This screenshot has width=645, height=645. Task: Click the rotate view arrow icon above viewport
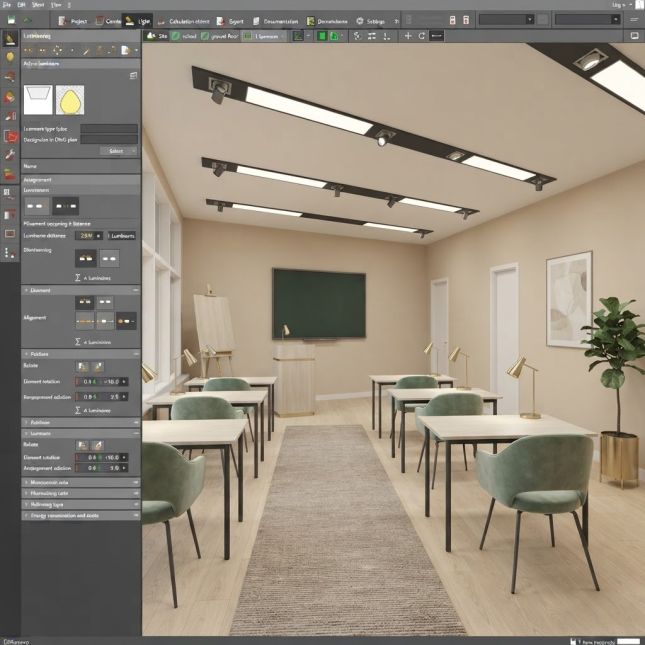pyautogui.click(x=422, y=36)
